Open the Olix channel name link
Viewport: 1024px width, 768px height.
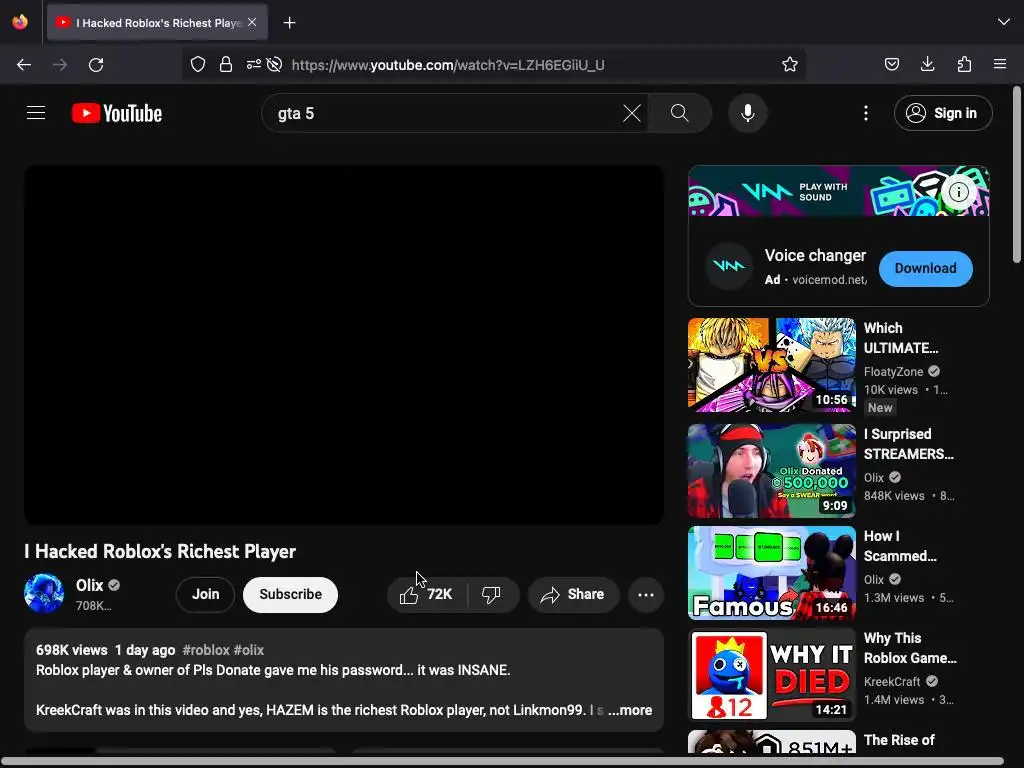pos(89,585)
